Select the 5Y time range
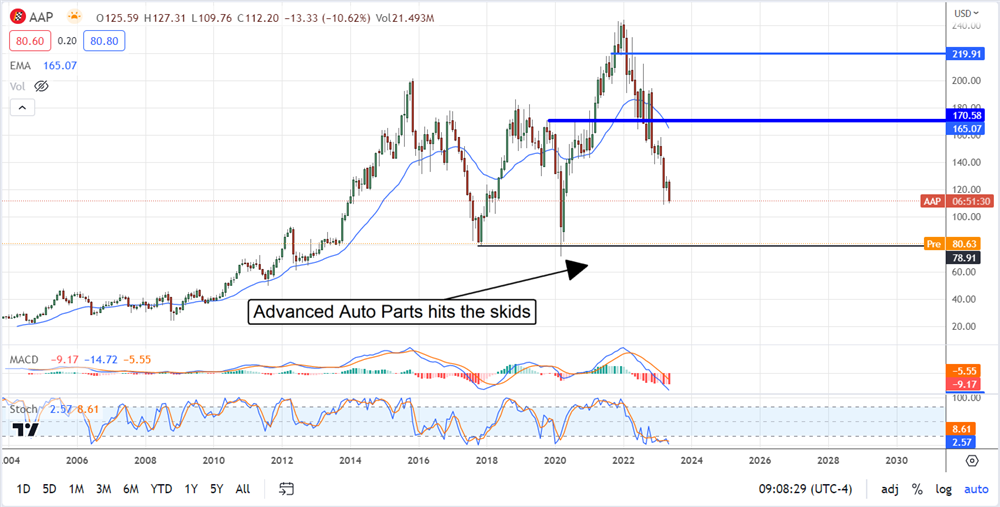1000x507 pixels. click(216, 489)
